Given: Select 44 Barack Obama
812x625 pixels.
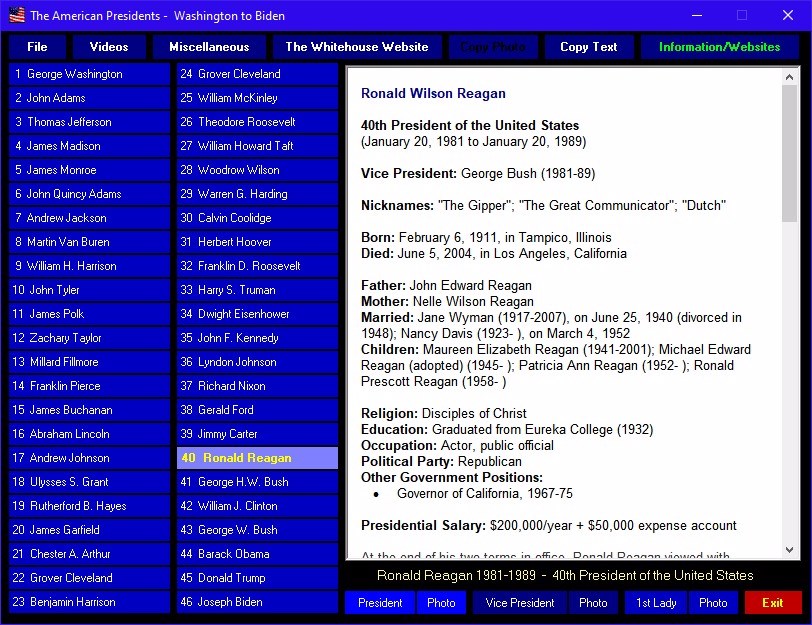Looking at the screenshot, I should (257, 554).
